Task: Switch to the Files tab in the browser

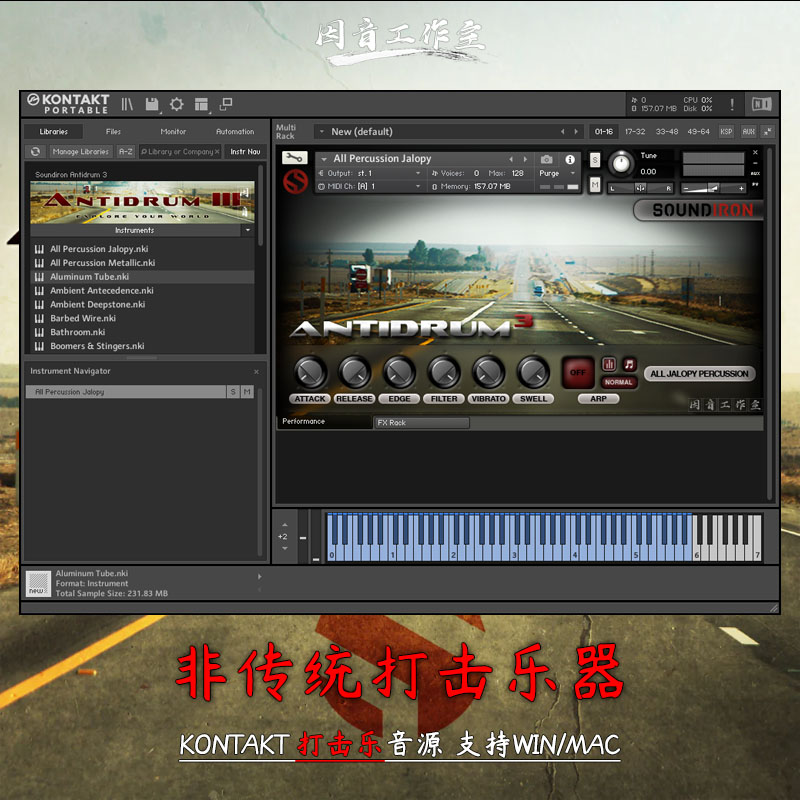Action: (113, 131)
